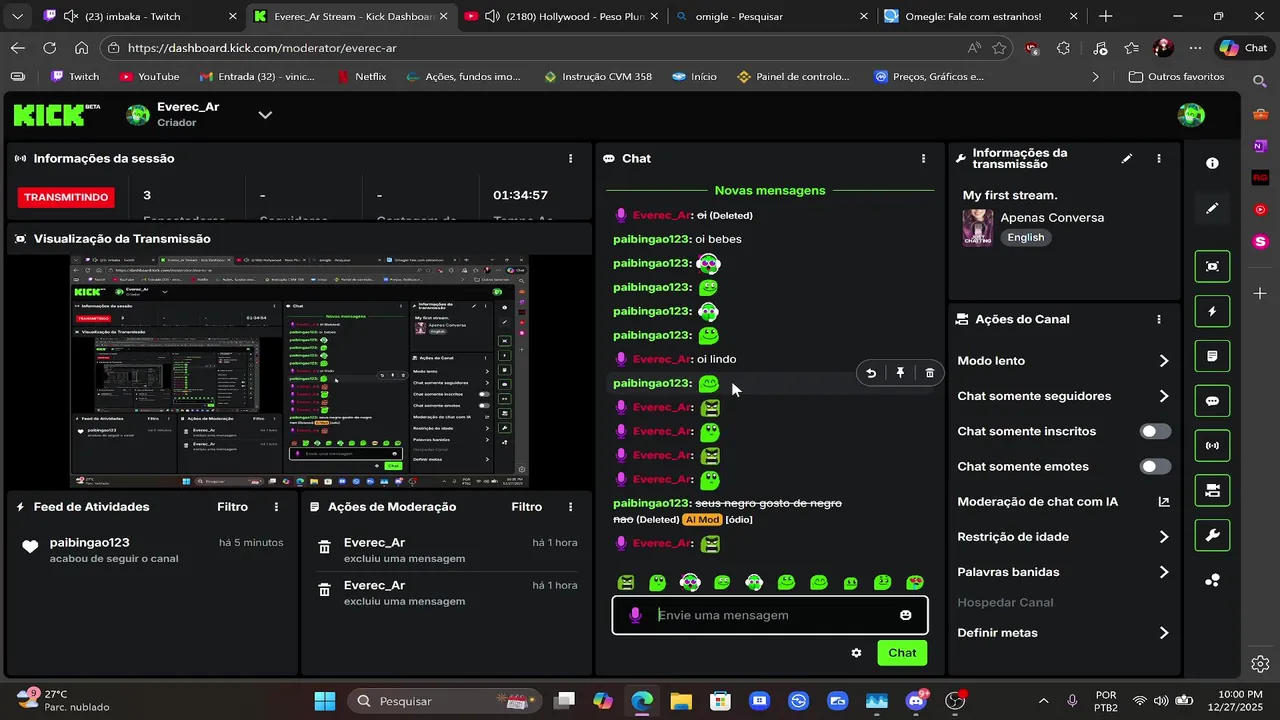Switch to the omigle Pesquisar tab
This screenshot has width=1280, height=720.
click(x=771, y=16)
